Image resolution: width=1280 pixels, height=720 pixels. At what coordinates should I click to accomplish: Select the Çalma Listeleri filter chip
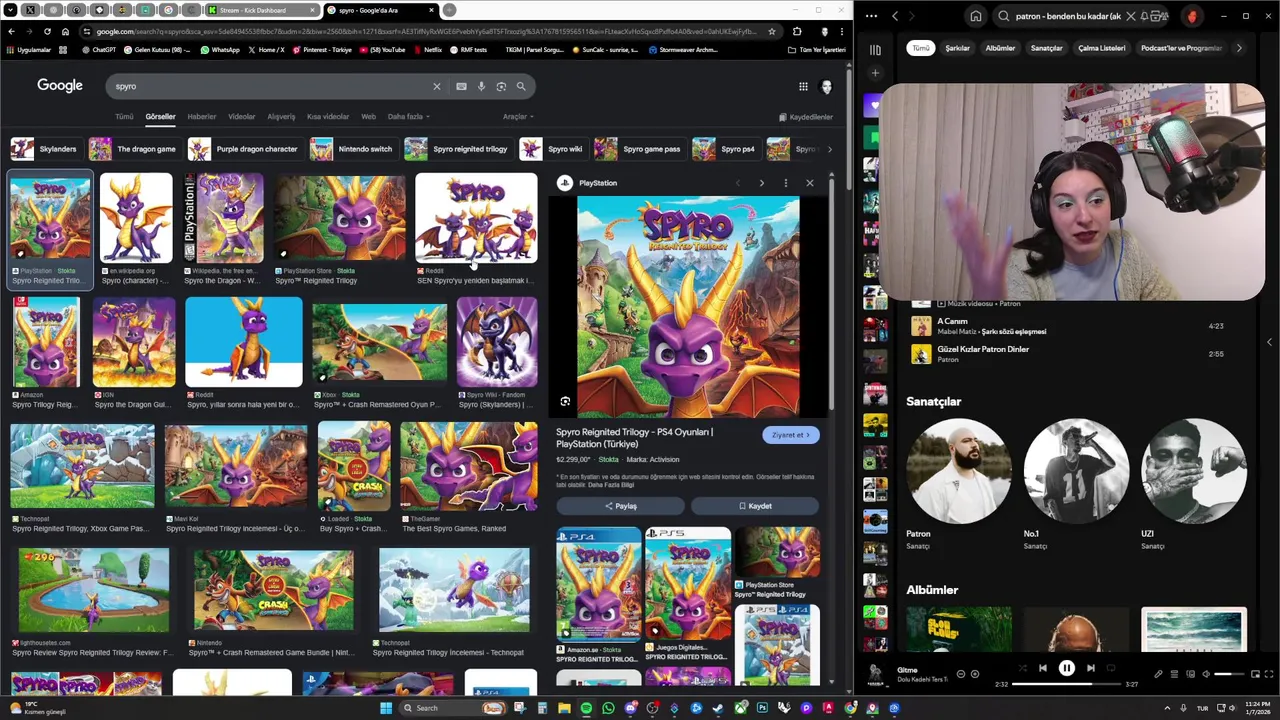point(1101,48)
